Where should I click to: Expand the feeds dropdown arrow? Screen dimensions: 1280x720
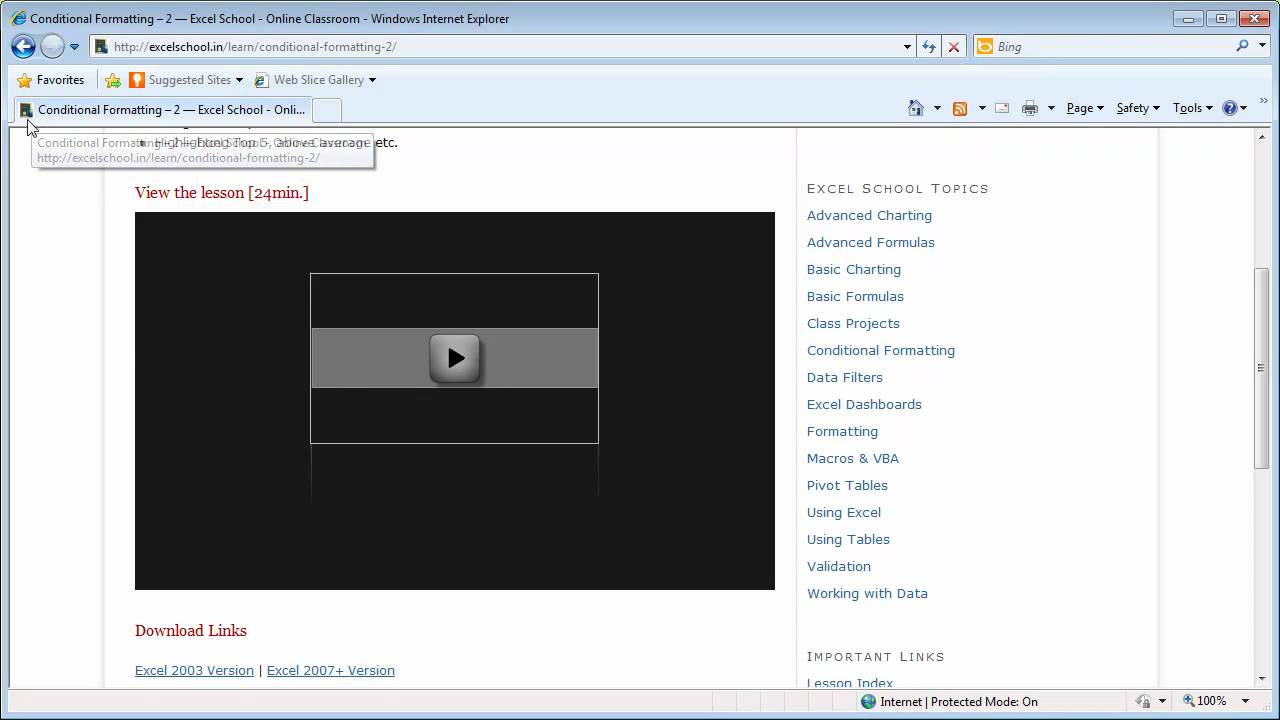[982, 108]
